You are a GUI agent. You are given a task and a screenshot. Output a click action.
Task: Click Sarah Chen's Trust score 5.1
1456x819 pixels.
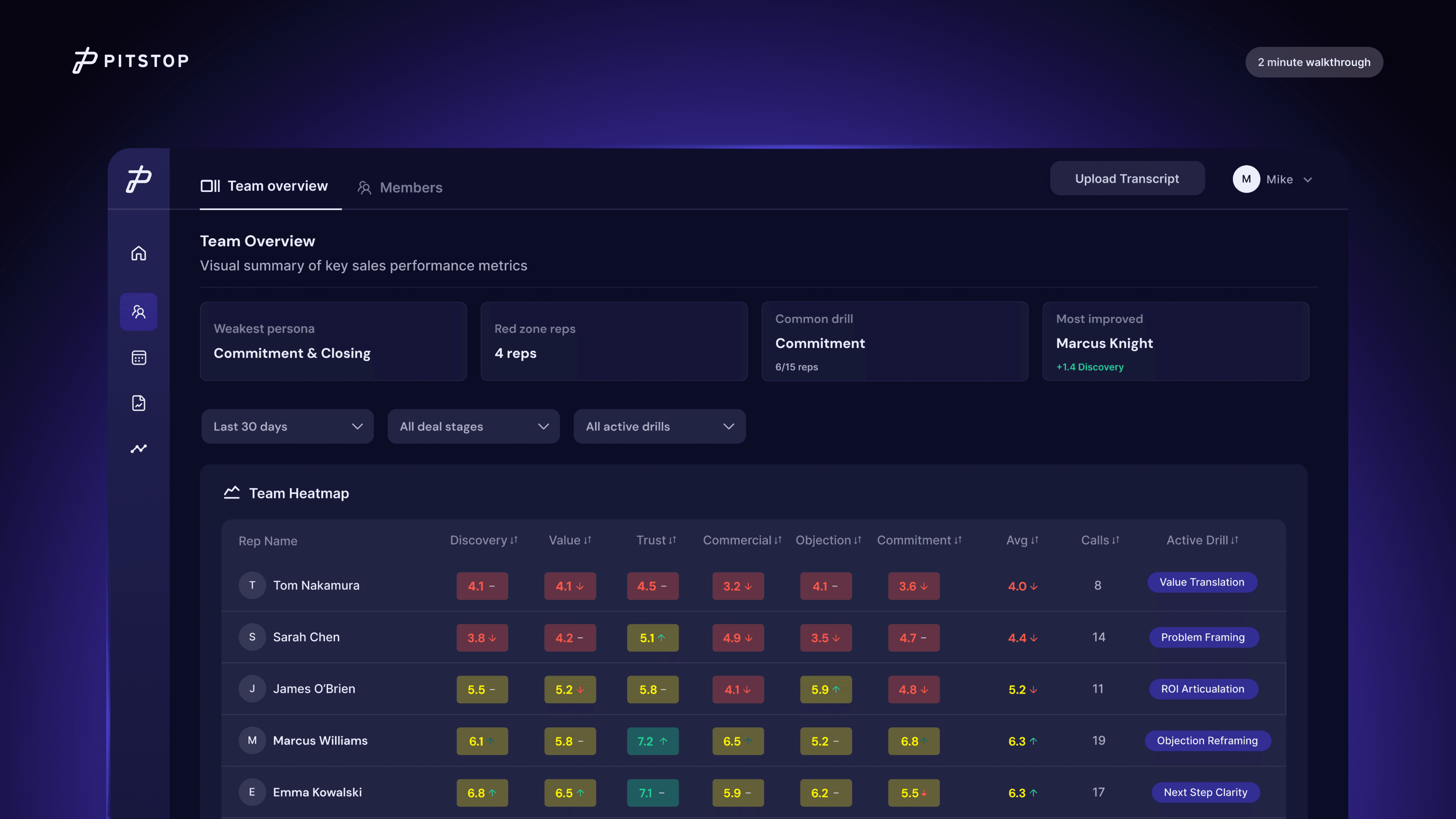point(653,638)
